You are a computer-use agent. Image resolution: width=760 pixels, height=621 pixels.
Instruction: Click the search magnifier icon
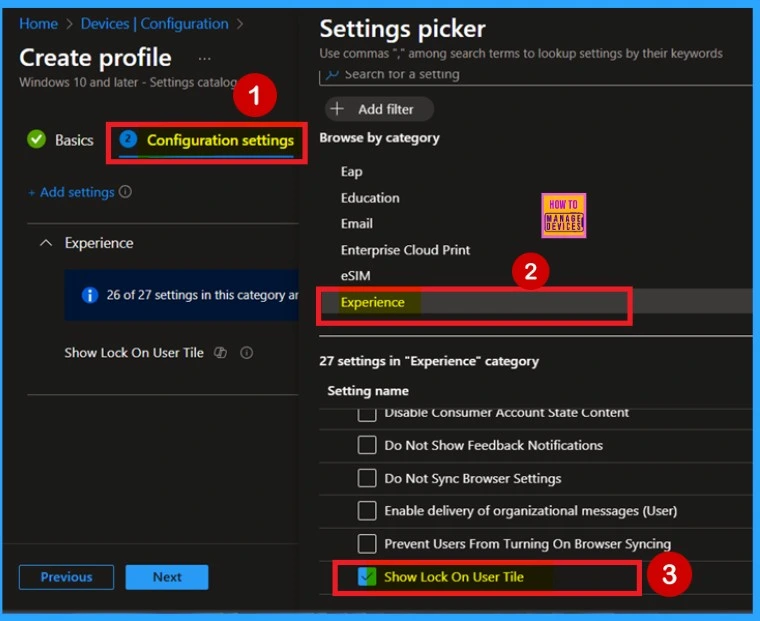pos(332,74)
